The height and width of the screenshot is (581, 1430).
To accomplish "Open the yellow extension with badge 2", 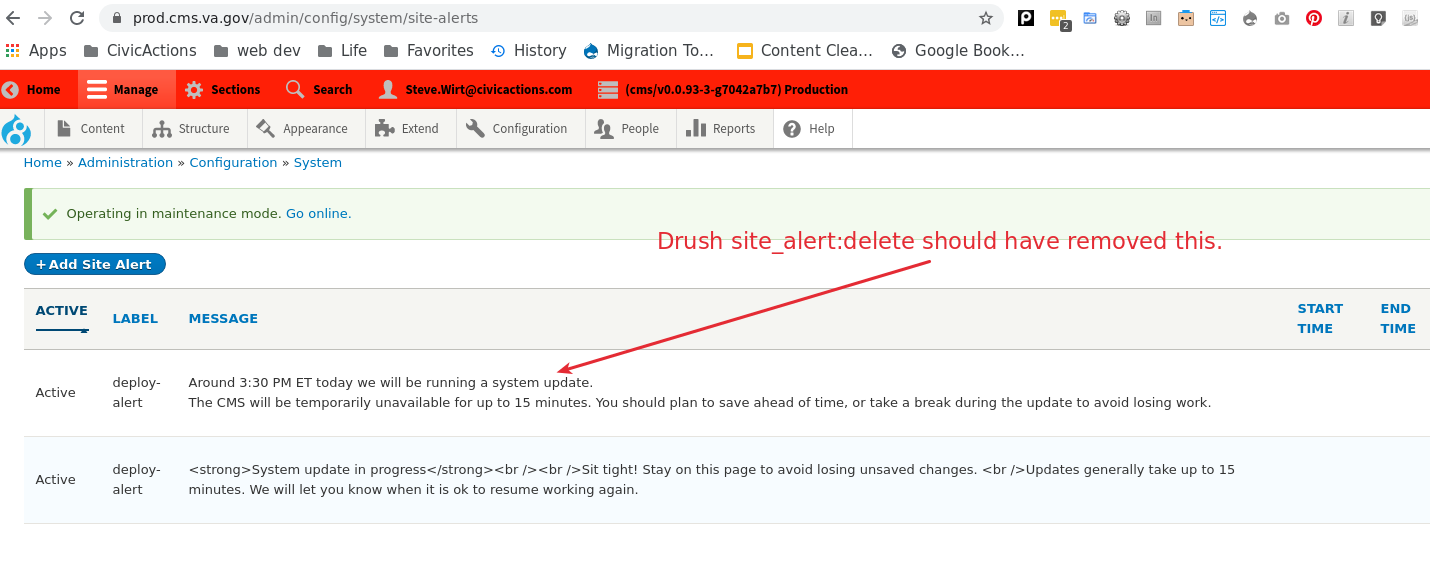I will (x=1059, y=19).
